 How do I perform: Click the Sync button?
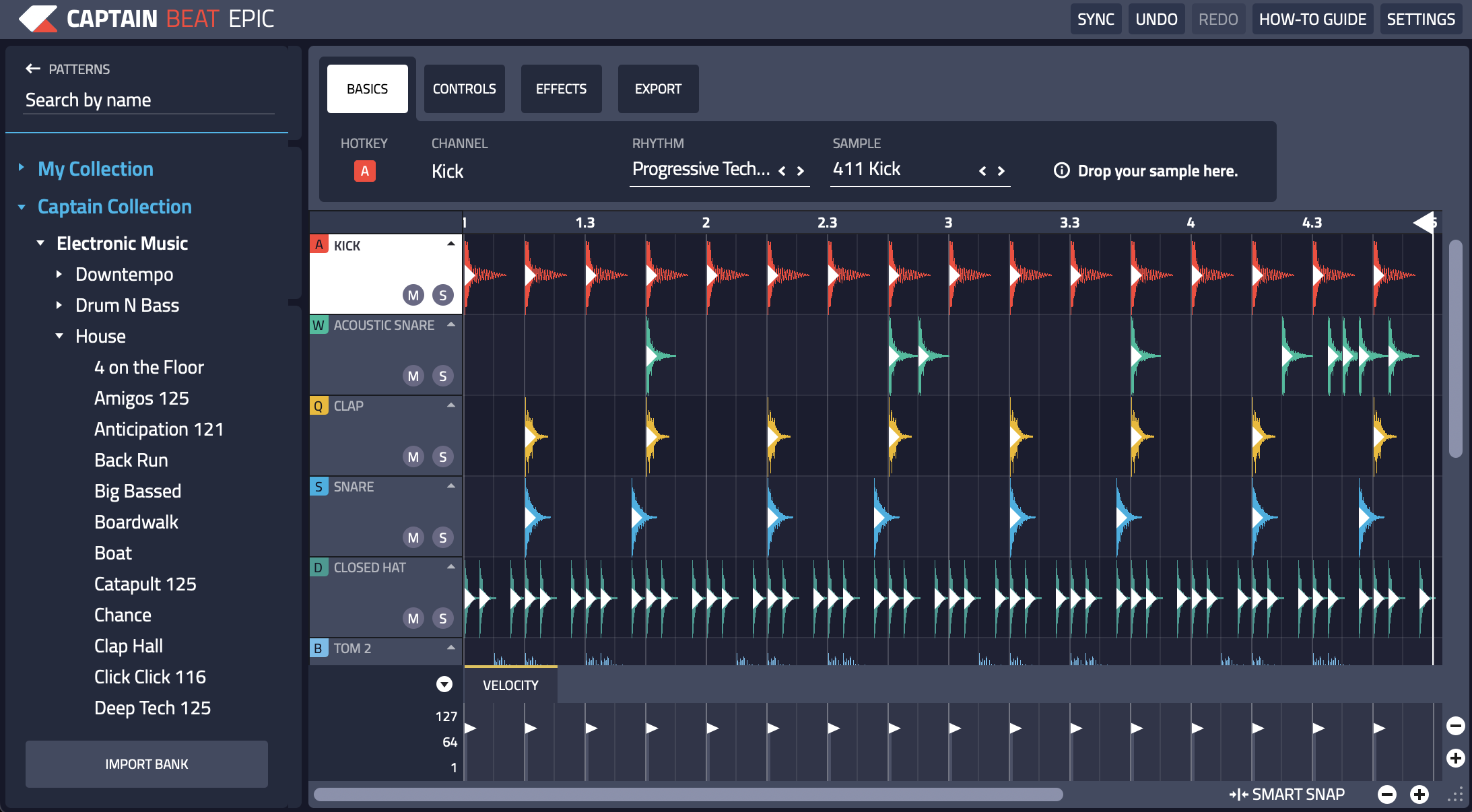click(x=1095, y=19)
